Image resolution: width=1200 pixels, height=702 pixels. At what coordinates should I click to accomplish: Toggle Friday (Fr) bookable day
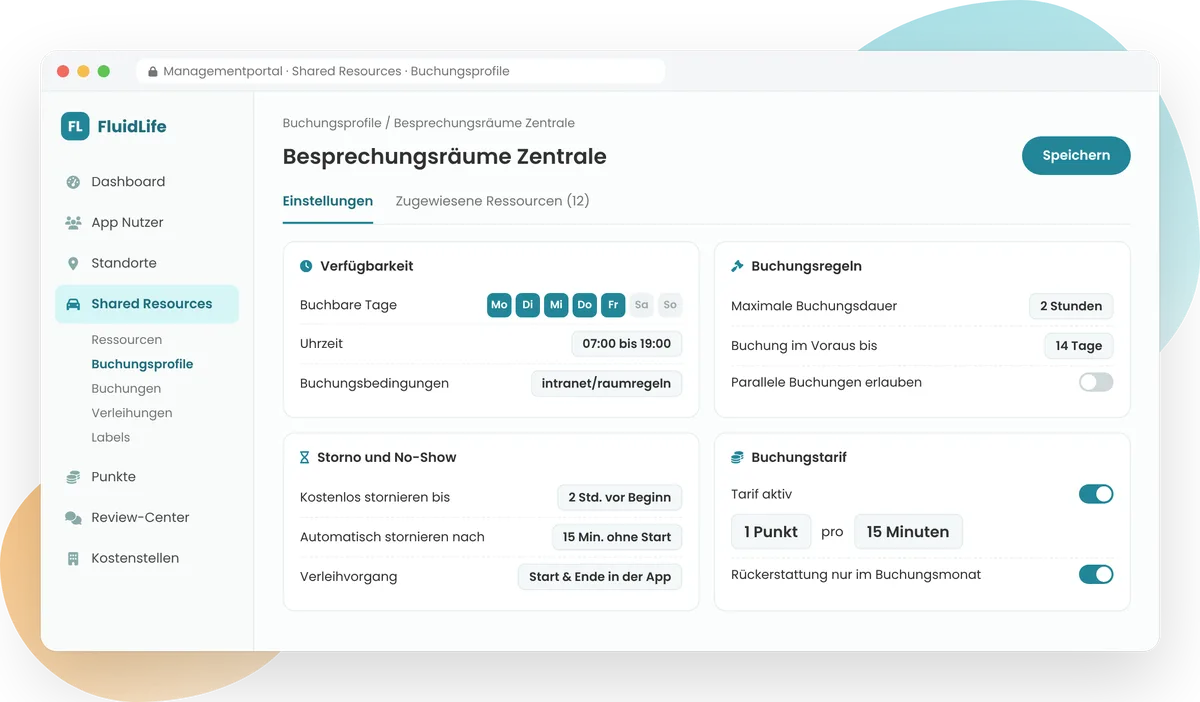[x=613, y=305]
